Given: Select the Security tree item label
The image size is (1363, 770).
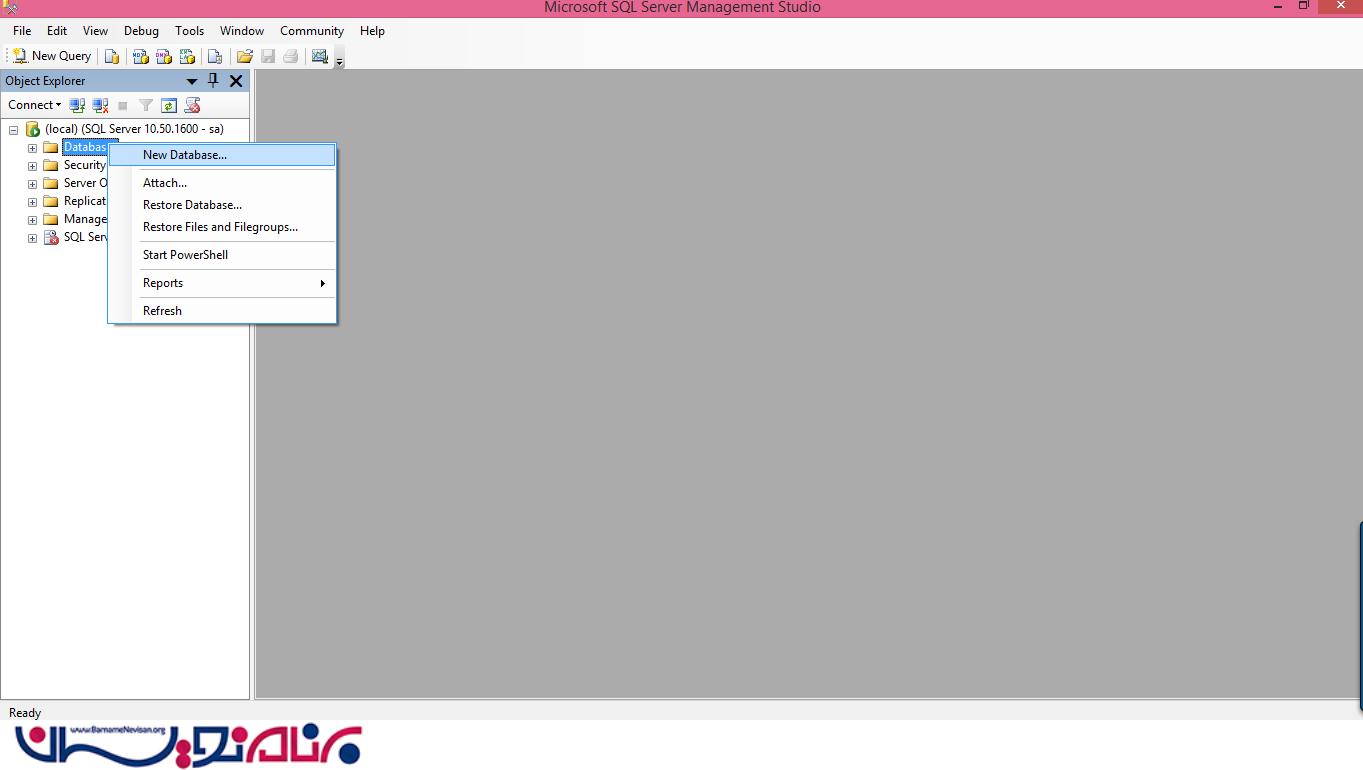Looking at the screenshot, I should click(85, 165).
